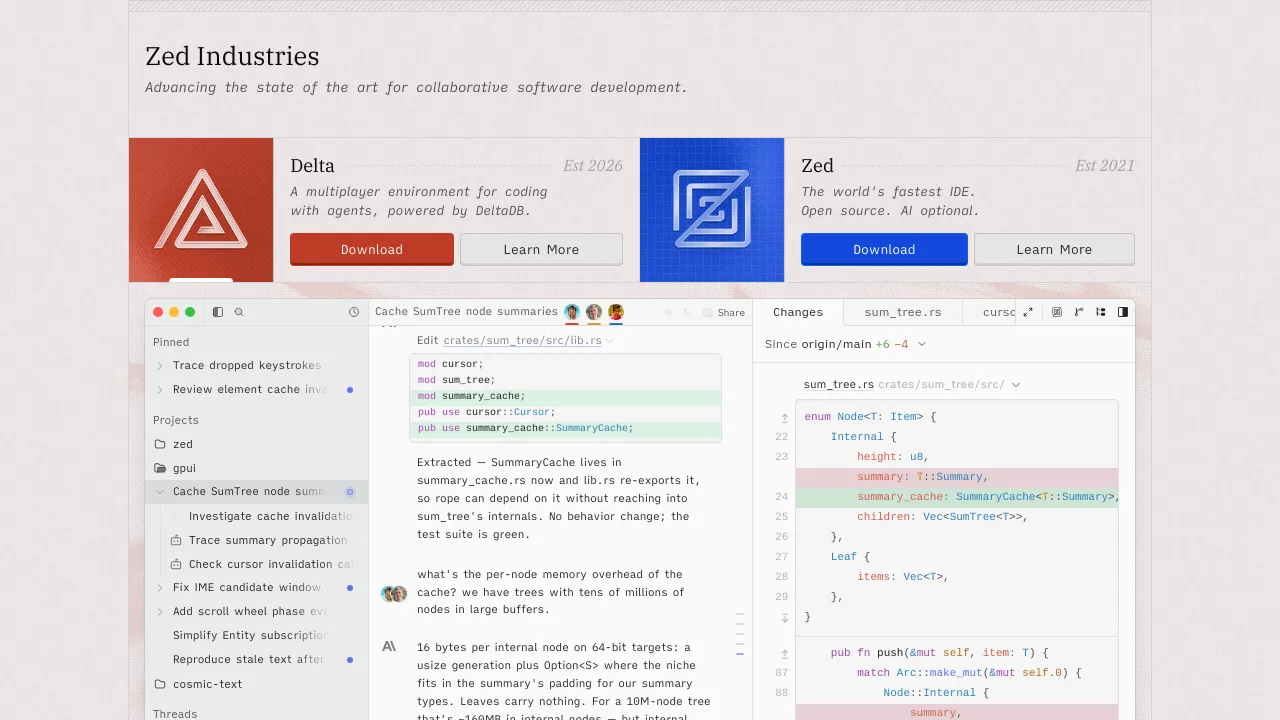
Task: Switch to the Changes tab
Action: point(798,312)
